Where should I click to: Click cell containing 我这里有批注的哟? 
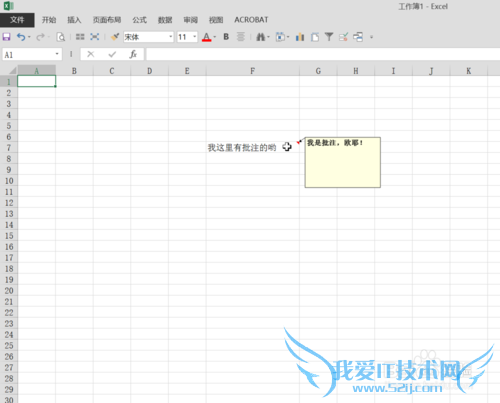click(253, 148)
